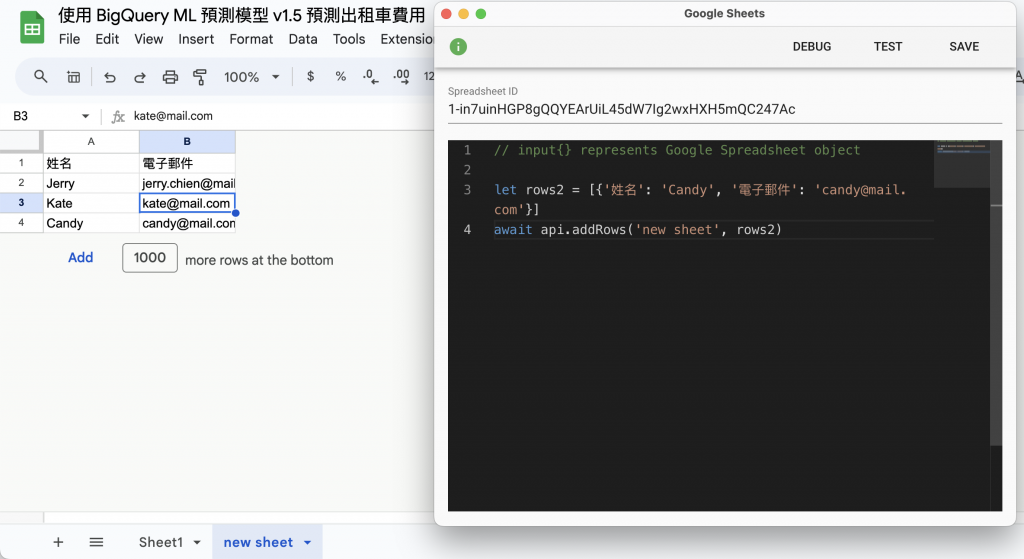1024x559 pixels.
Task: Click the DEBUG button
Action: point(812,46)
